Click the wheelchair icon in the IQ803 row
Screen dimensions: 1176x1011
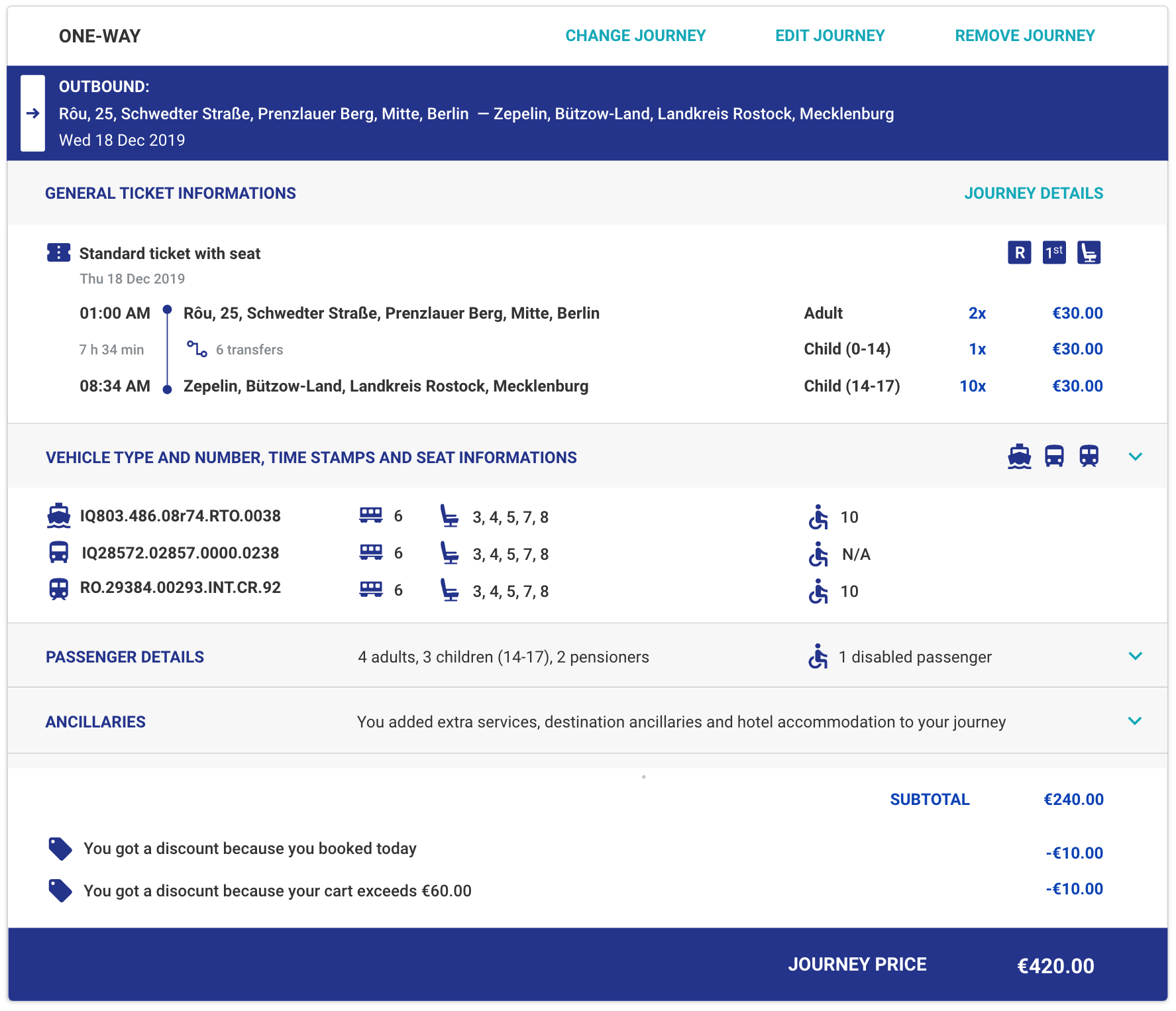(818, 517)
